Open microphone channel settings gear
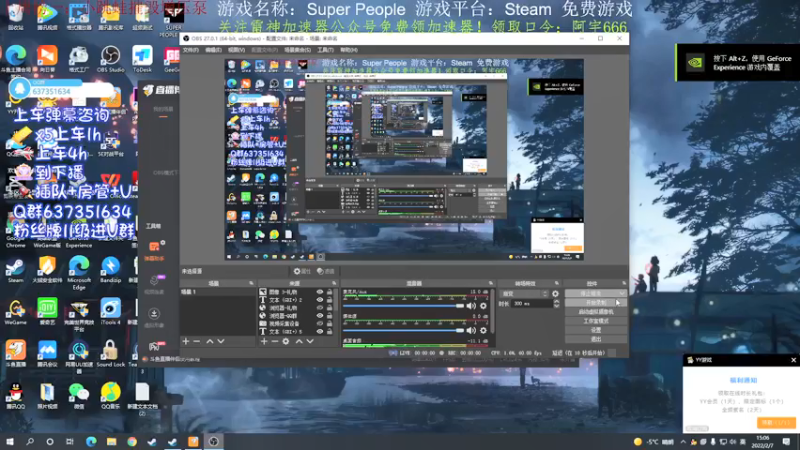This screenshot has height=450, width=800. pyautogui.click(x=483, y=306)
